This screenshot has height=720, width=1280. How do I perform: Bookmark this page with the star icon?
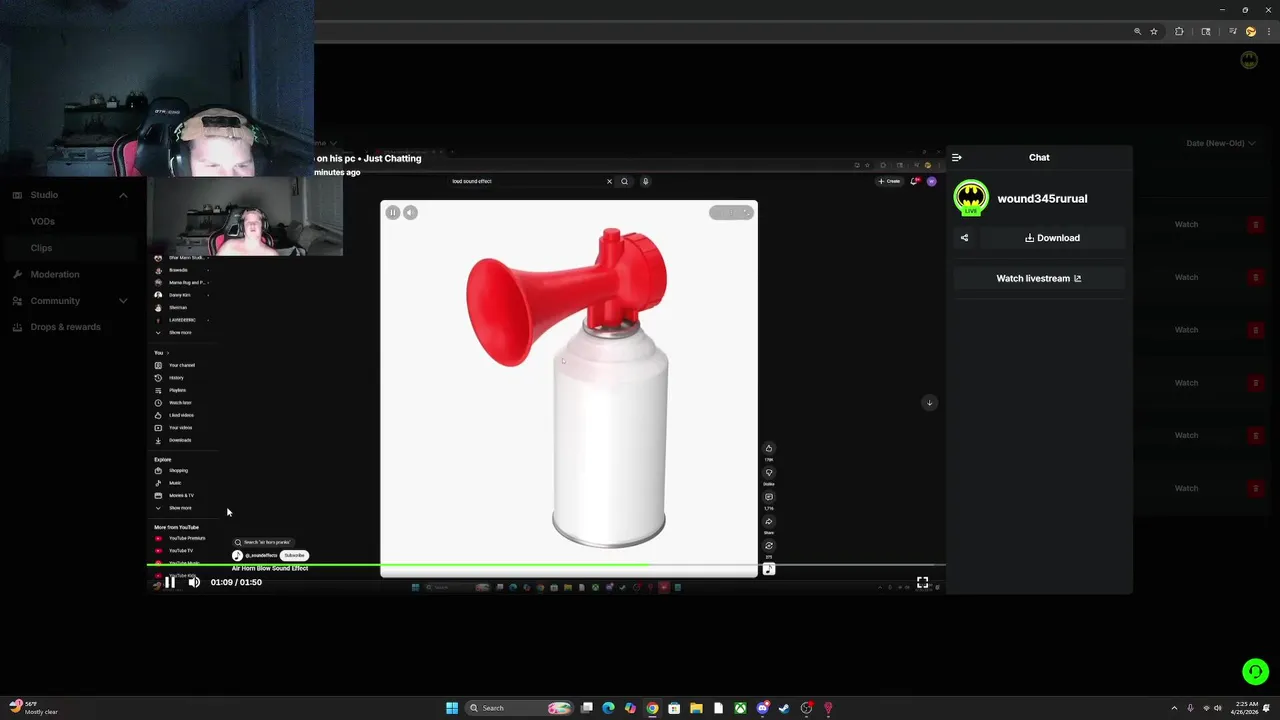pyautogui.click(x=1154, y=32)
